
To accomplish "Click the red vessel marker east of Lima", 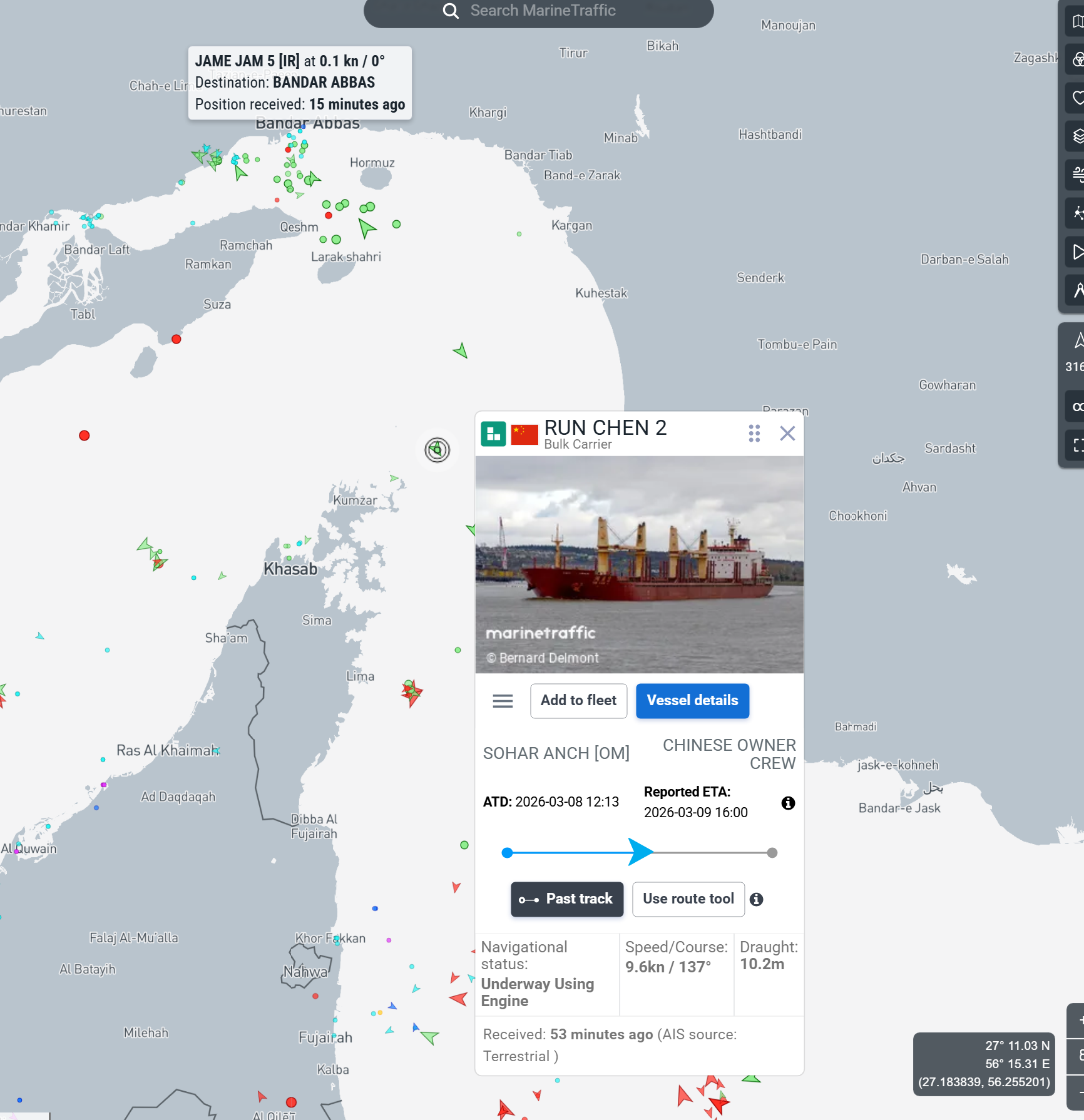I will (411, 692).
